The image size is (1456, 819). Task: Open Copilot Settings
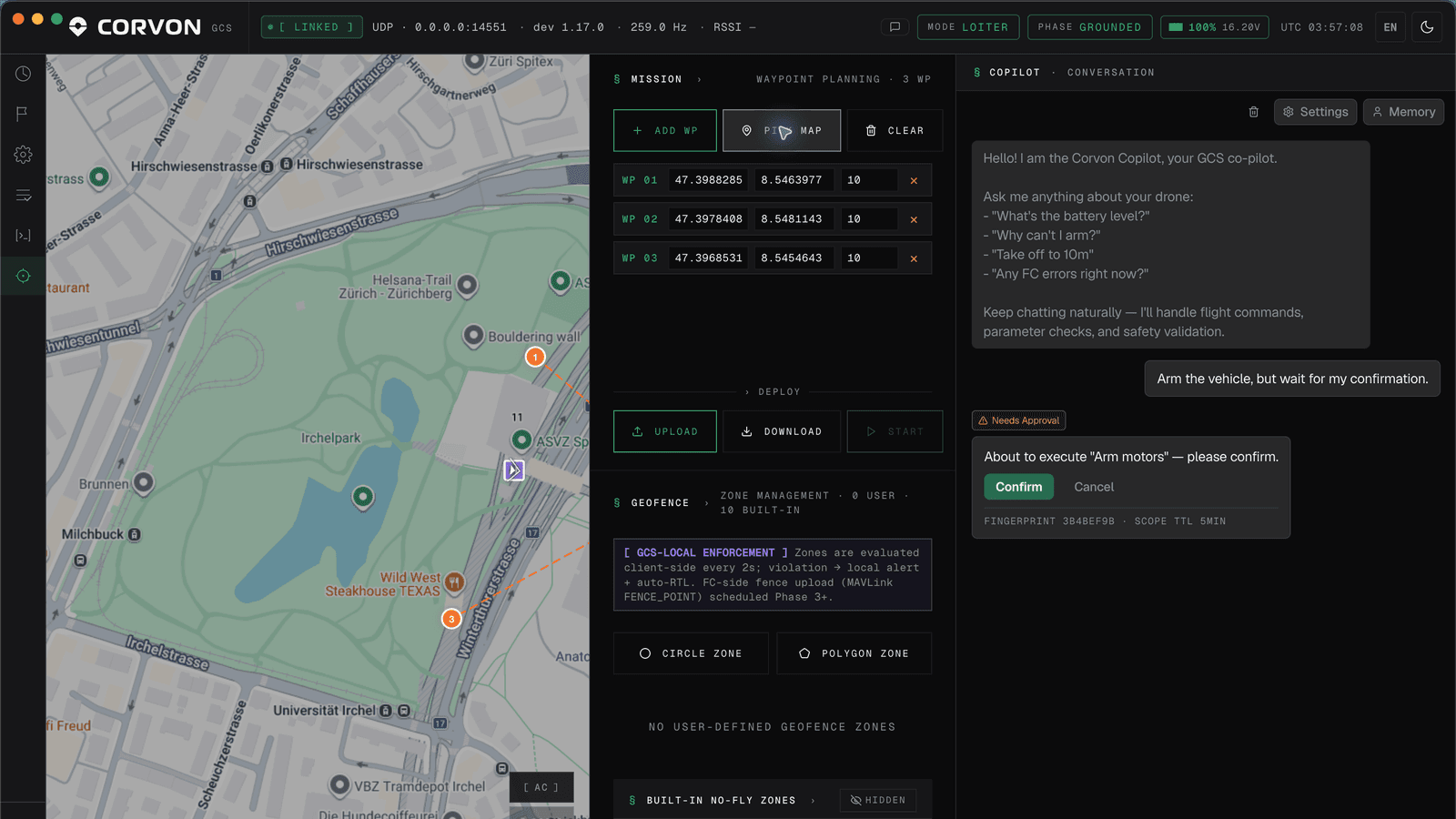tap(1315, 112)
